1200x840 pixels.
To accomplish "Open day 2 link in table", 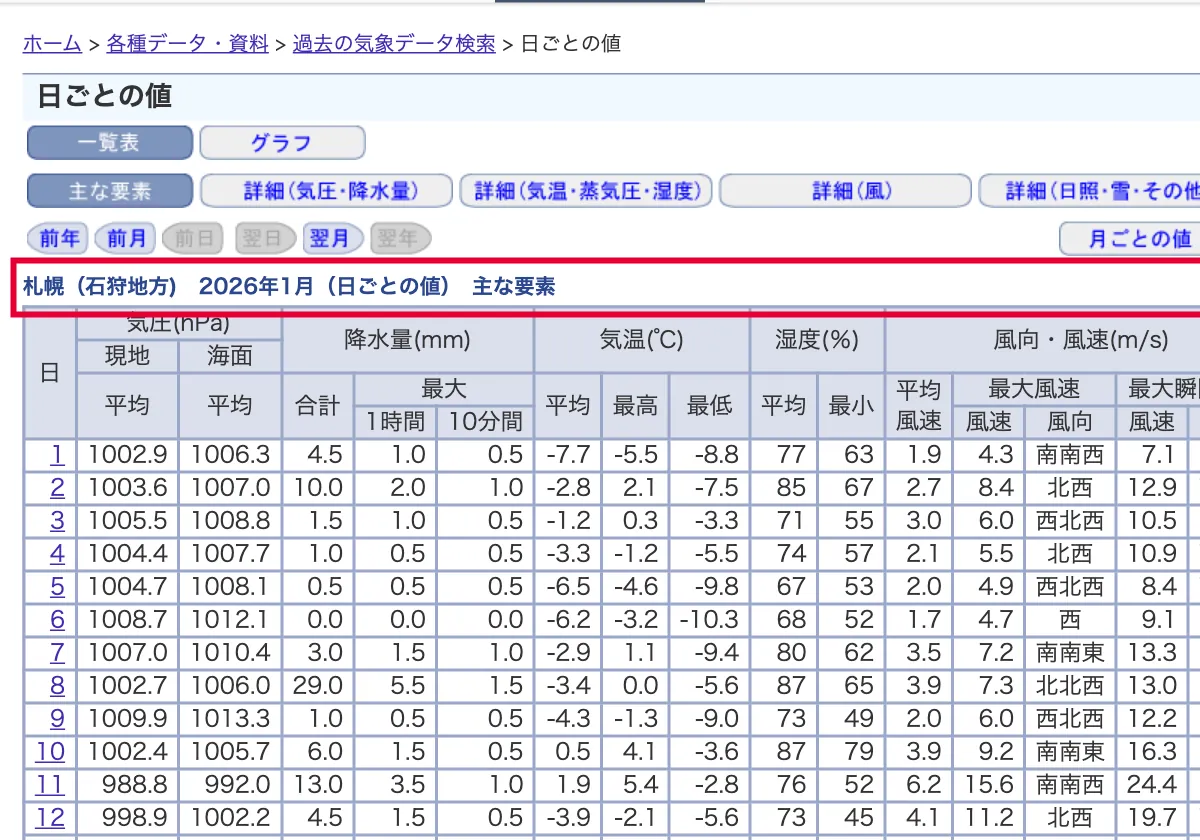I will [x=57, y=488].
